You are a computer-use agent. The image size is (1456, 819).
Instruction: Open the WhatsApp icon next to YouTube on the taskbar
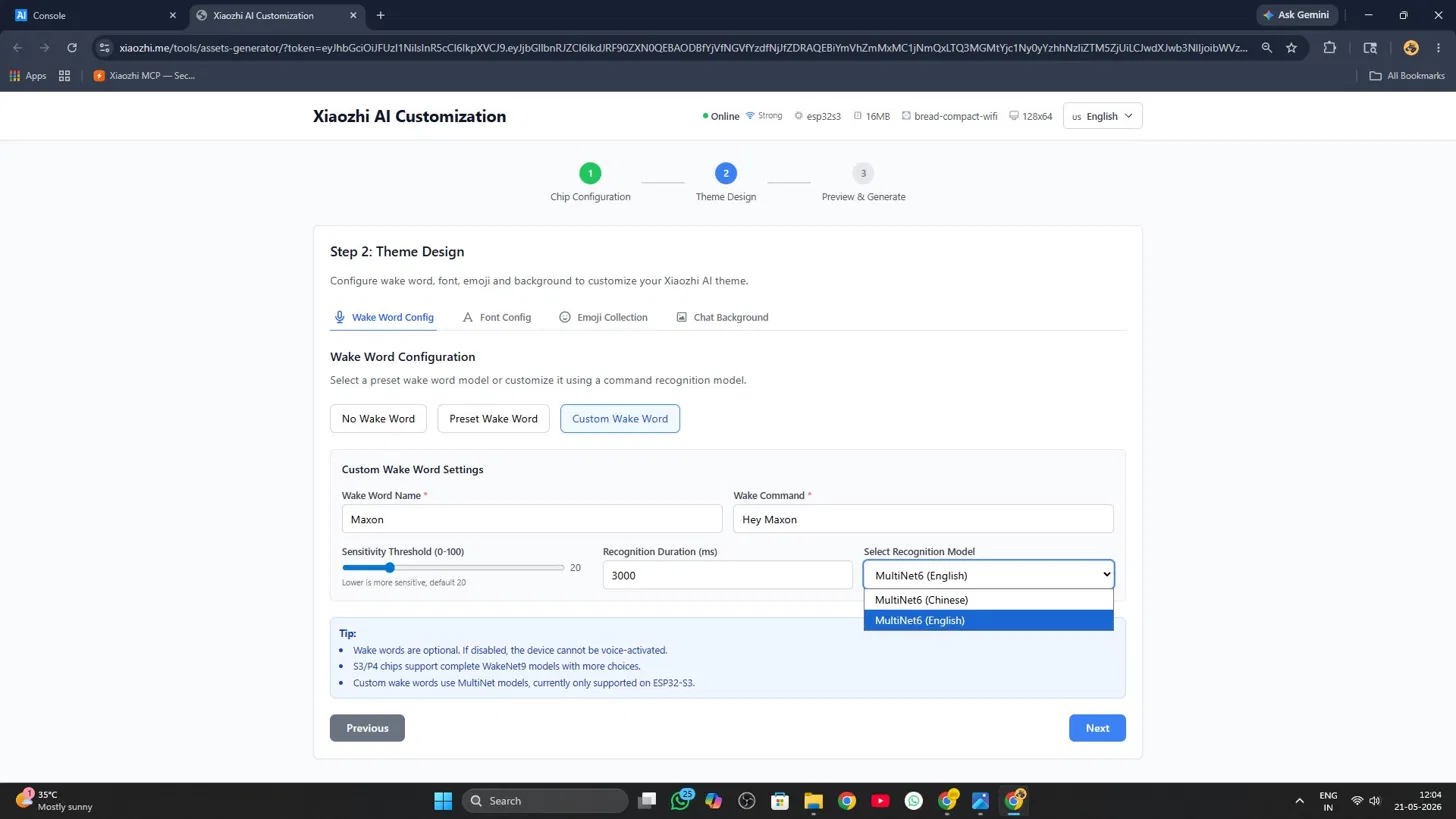click(x=914, y=800)
